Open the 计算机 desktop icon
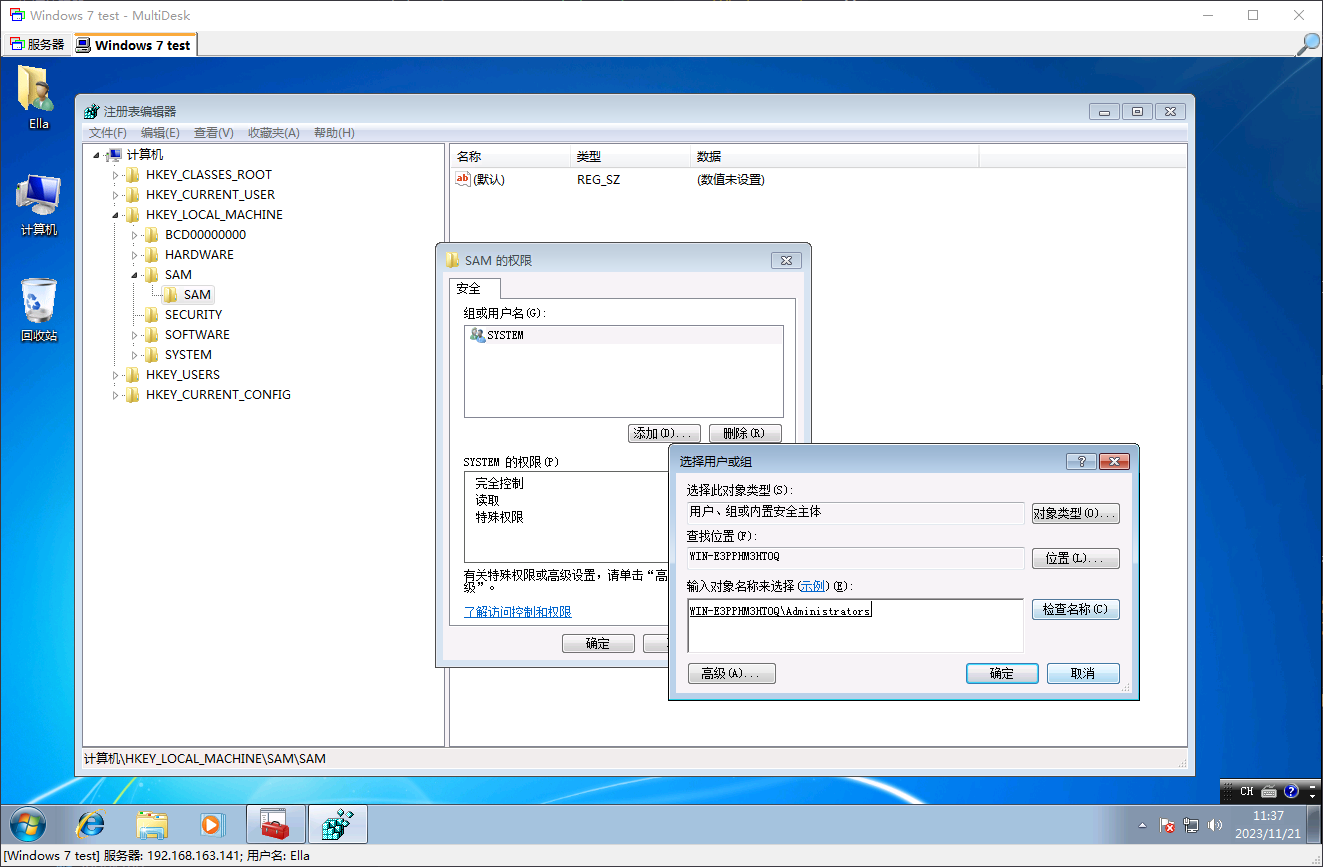Screen dimensions: 1323x867 pyautogui.click(x=38, y=205)
